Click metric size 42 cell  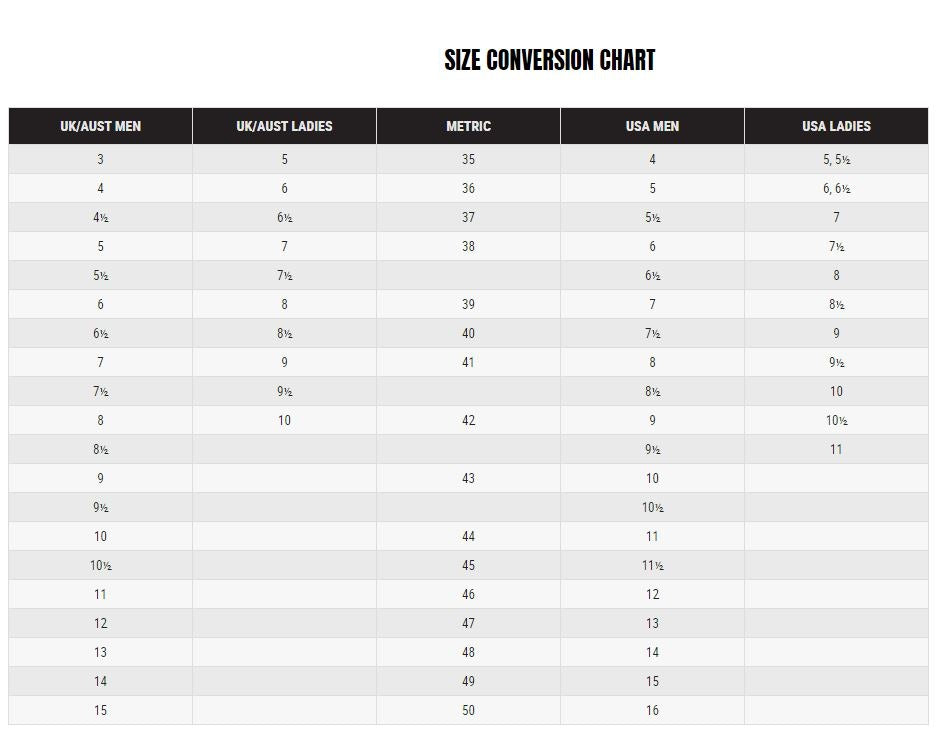click(468, 420)
